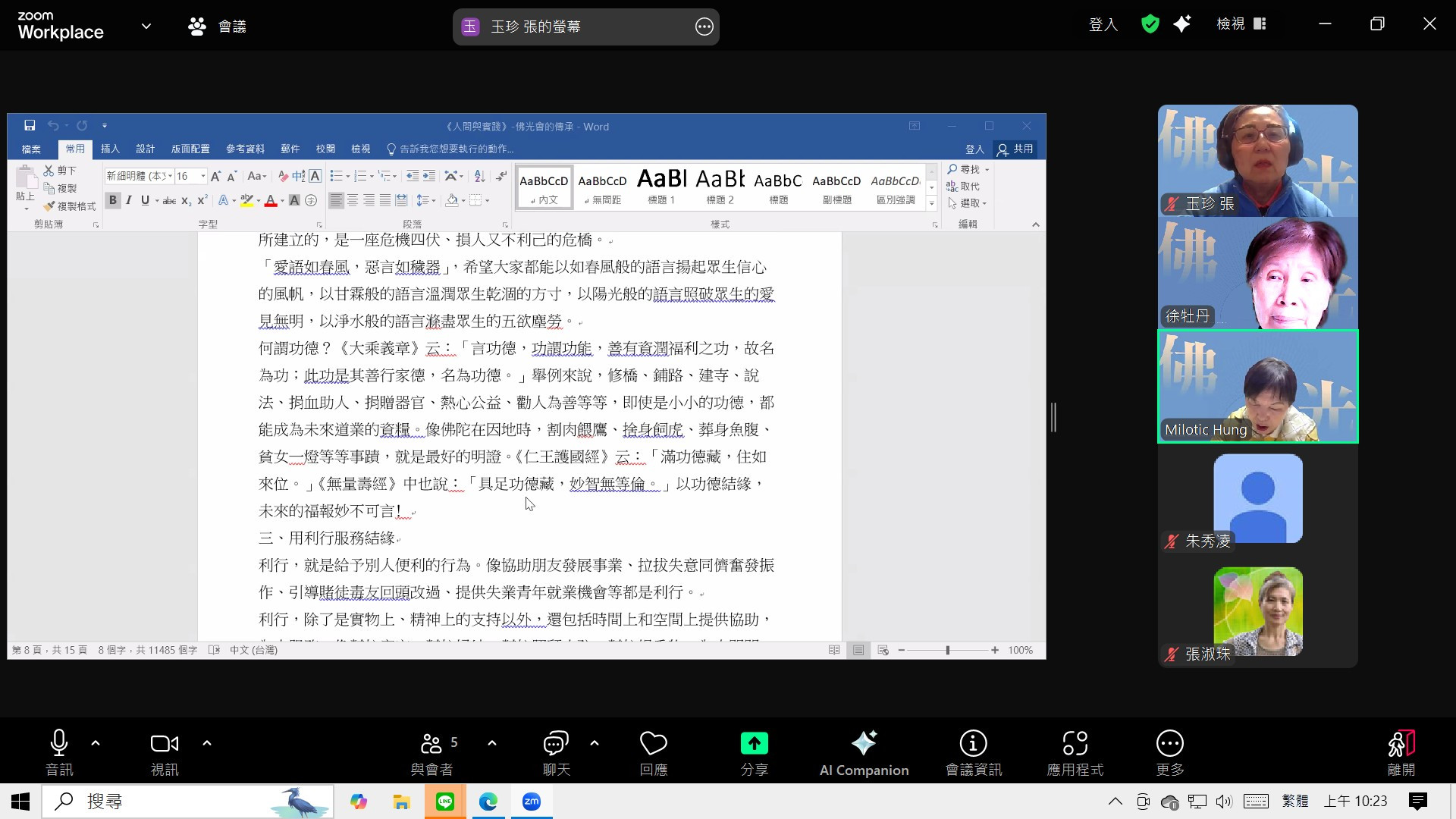
Task: Open the 聊天 chat panel
Action: point(556,744)
